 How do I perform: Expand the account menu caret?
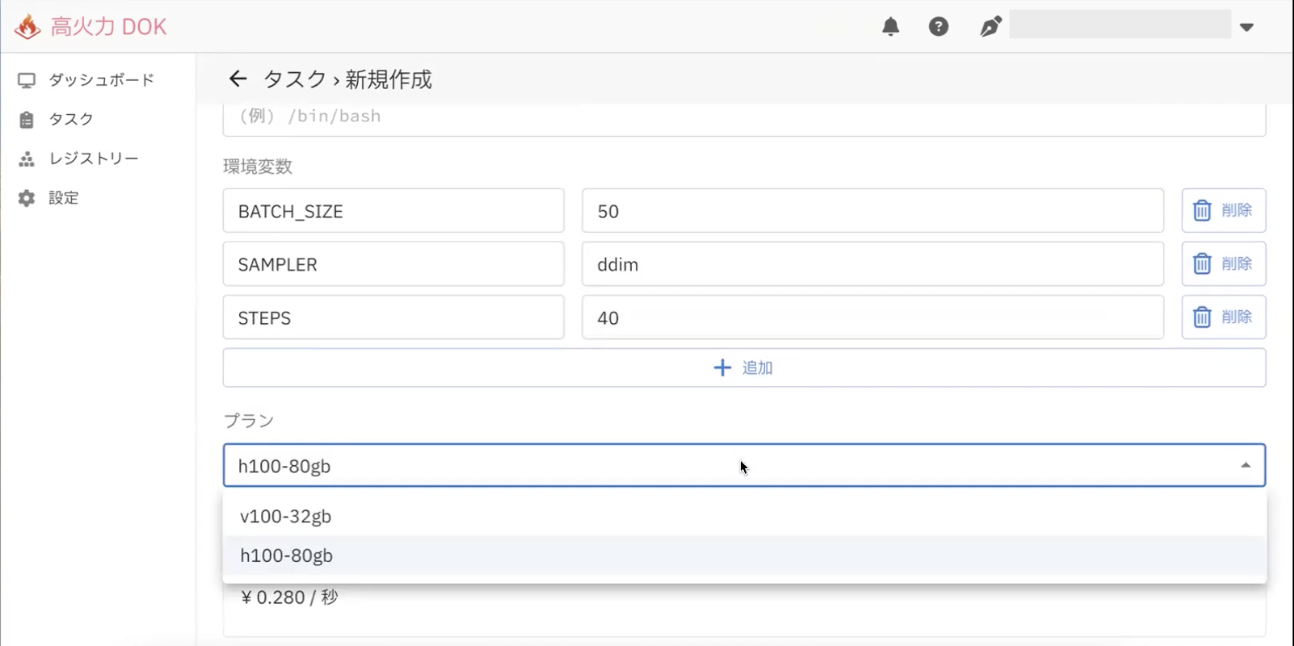pos(1246,27)
